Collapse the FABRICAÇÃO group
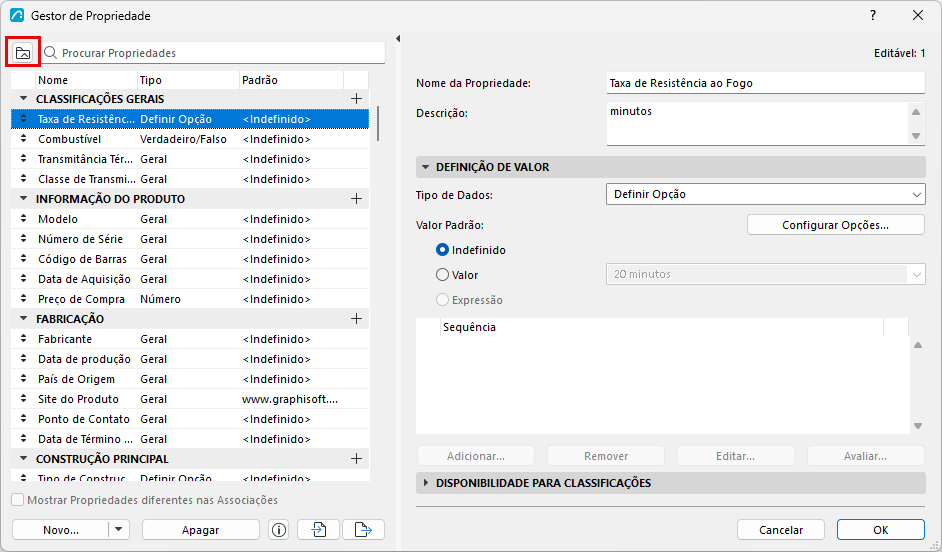The width and height of the screenshot is (942, 552). [x=23, y=318]
